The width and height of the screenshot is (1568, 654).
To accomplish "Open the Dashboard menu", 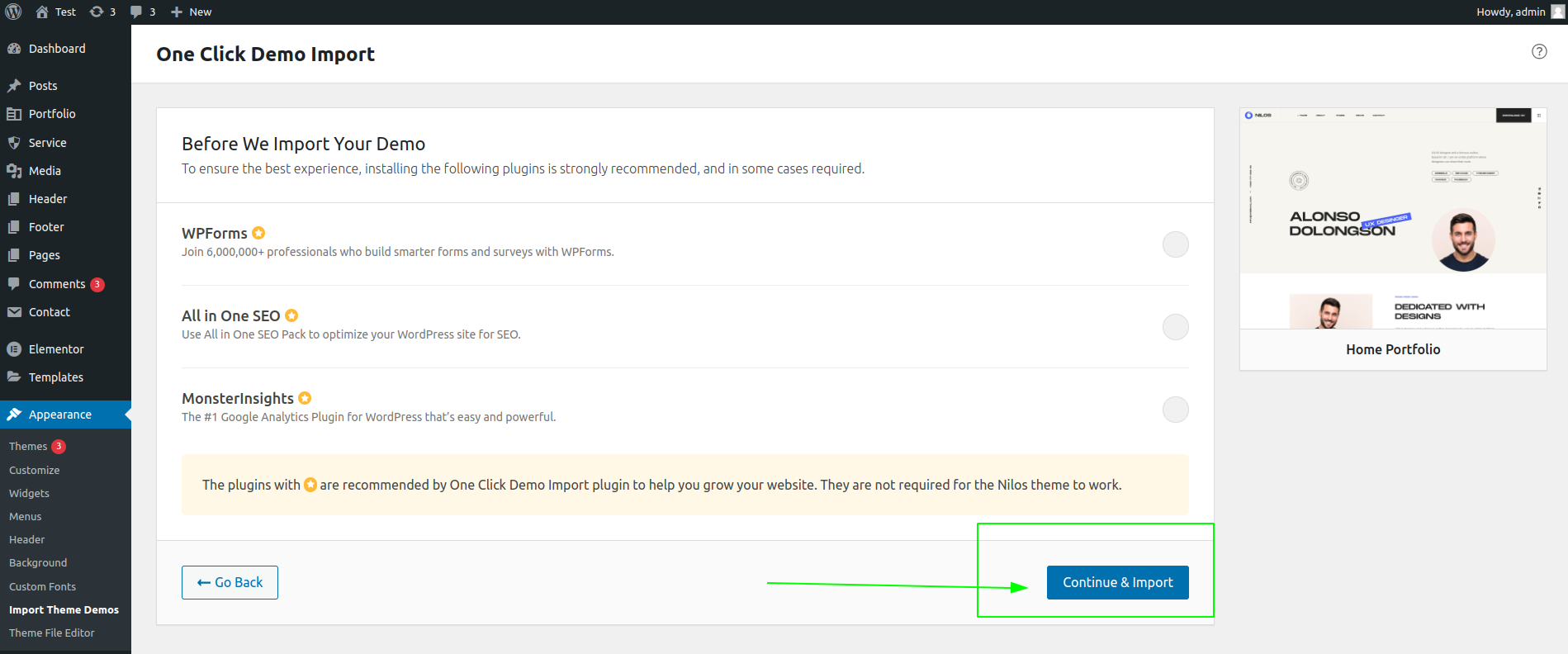I will pyautogui.click(x=65, y=49).
